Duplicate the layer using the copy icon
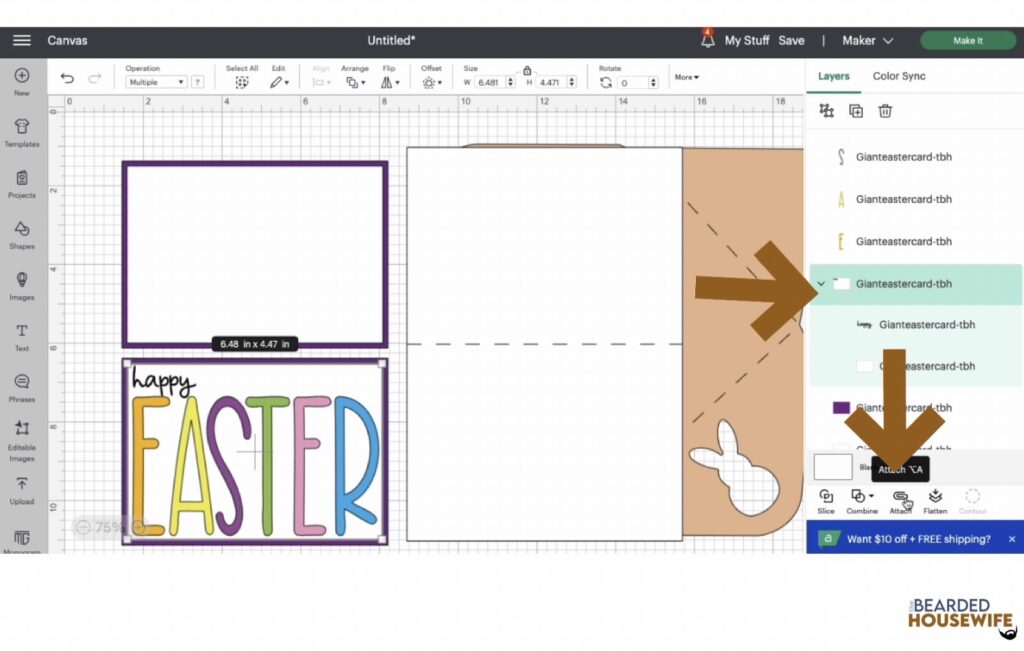1024x651 pixels. [855, 111]
